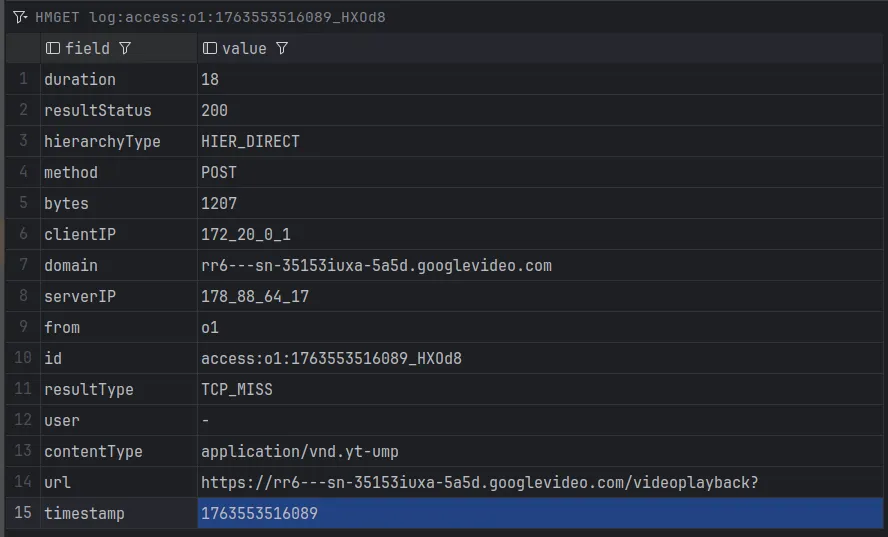The image size is (888, 537).
Task: Click the filter icon beside HMGET query
Action: pos(19,17)
